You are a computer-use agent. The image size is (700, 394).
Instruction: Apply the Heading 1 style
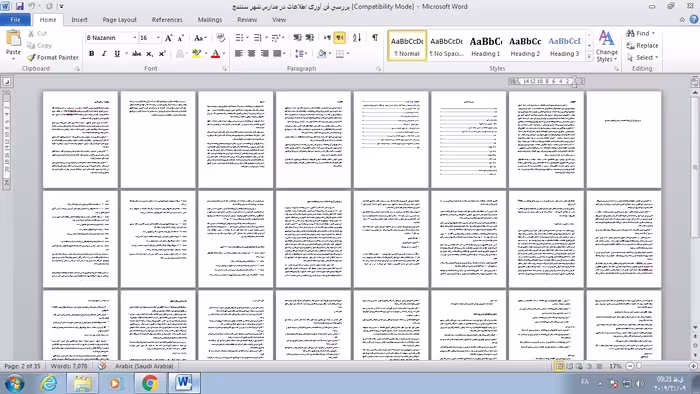pyautogui.click(x=485, y=46)
